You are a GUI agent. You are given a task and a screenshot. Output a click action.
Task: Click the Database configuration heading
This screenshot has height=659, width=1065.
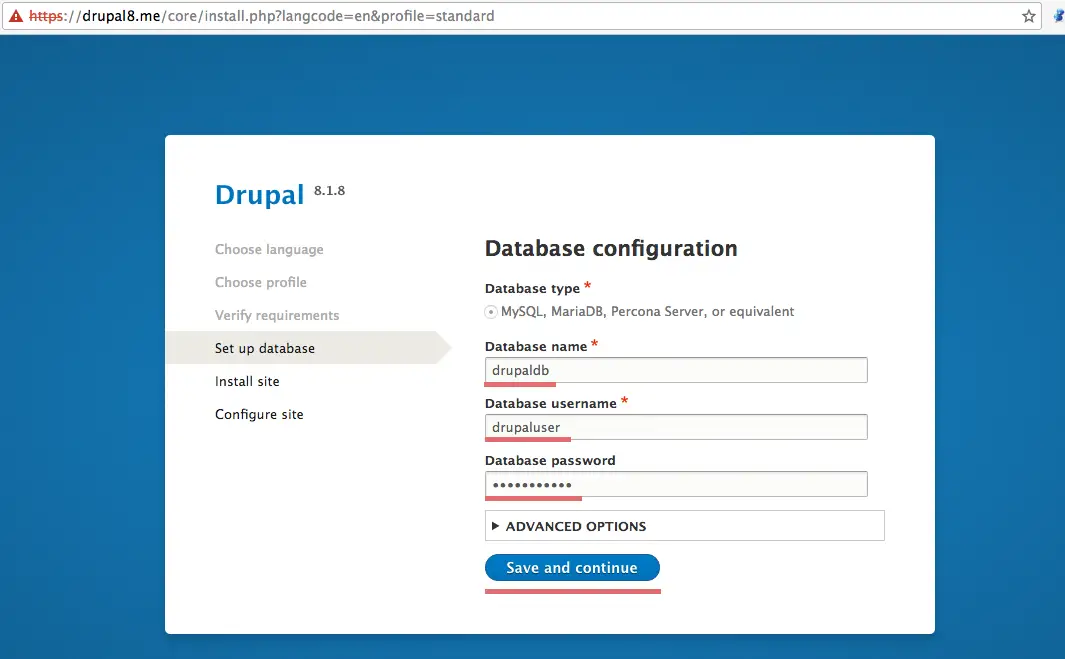pyautogui.click(x=611, y=249)
